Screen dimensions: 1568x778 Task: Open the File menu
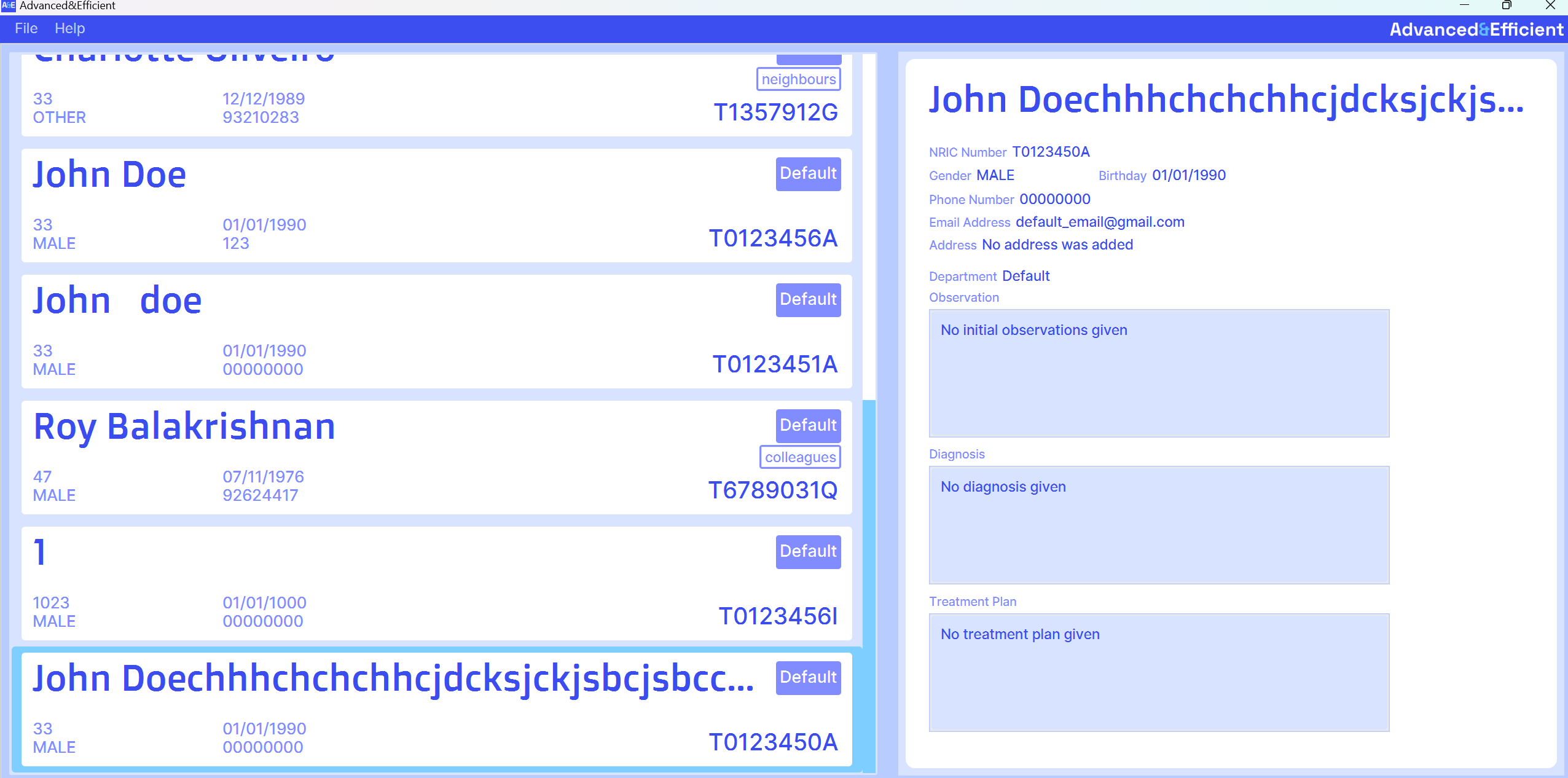point(26,28)
